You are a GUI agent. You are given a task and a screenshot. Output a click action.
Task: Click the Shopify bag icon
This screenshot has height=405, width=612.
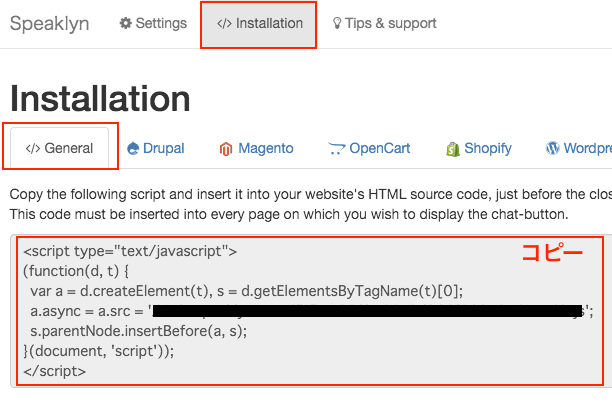(453, 149)
